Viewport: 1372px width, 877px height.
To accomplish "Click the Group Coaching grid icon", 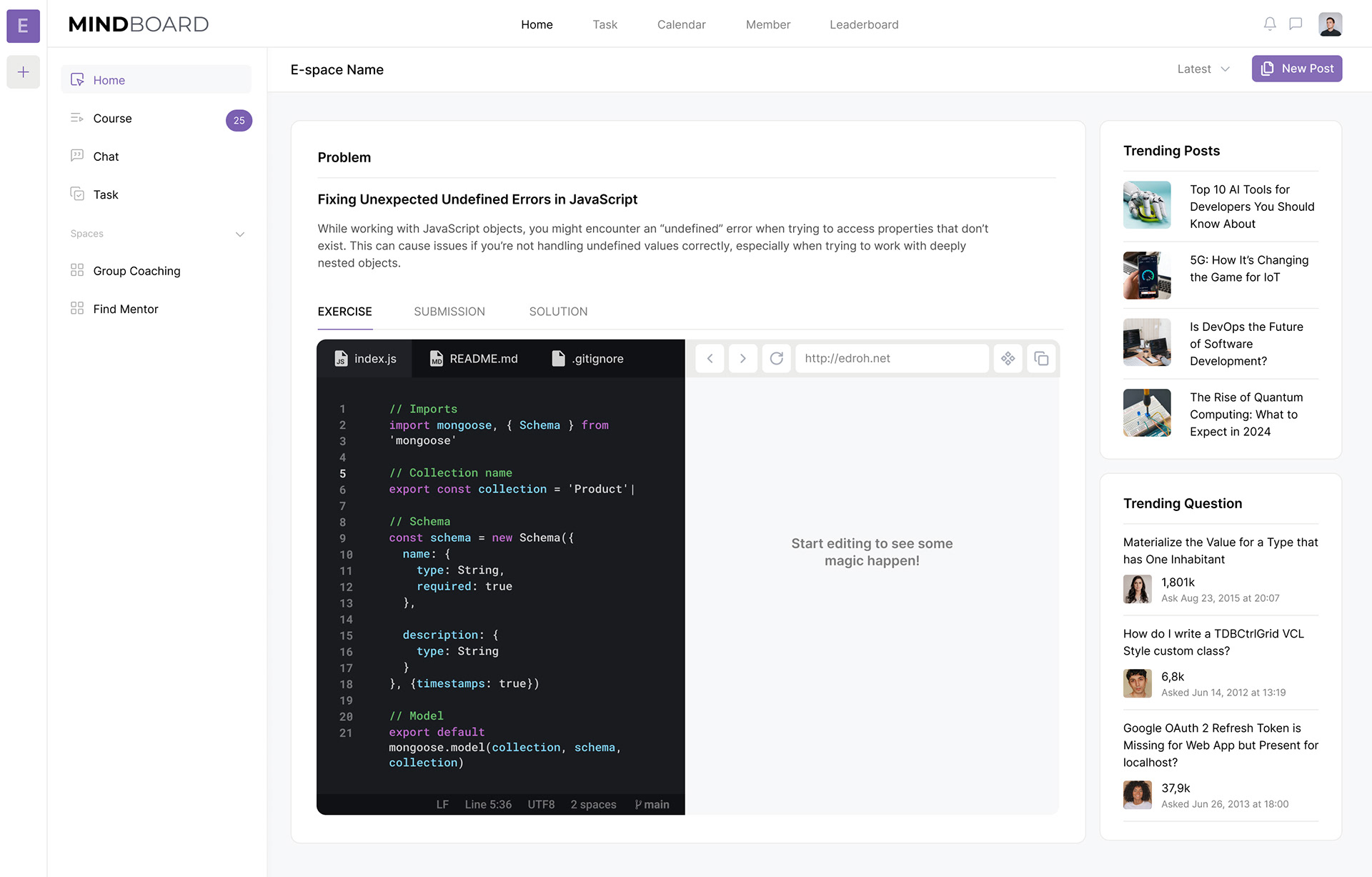I will click(x=77, y=270).
